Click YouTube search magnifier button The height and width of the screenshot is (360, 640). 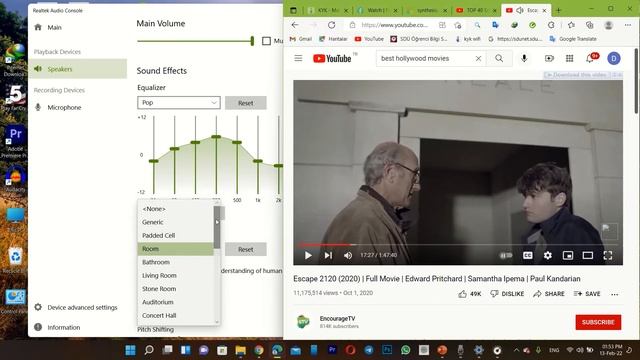[x=499, y=58]
